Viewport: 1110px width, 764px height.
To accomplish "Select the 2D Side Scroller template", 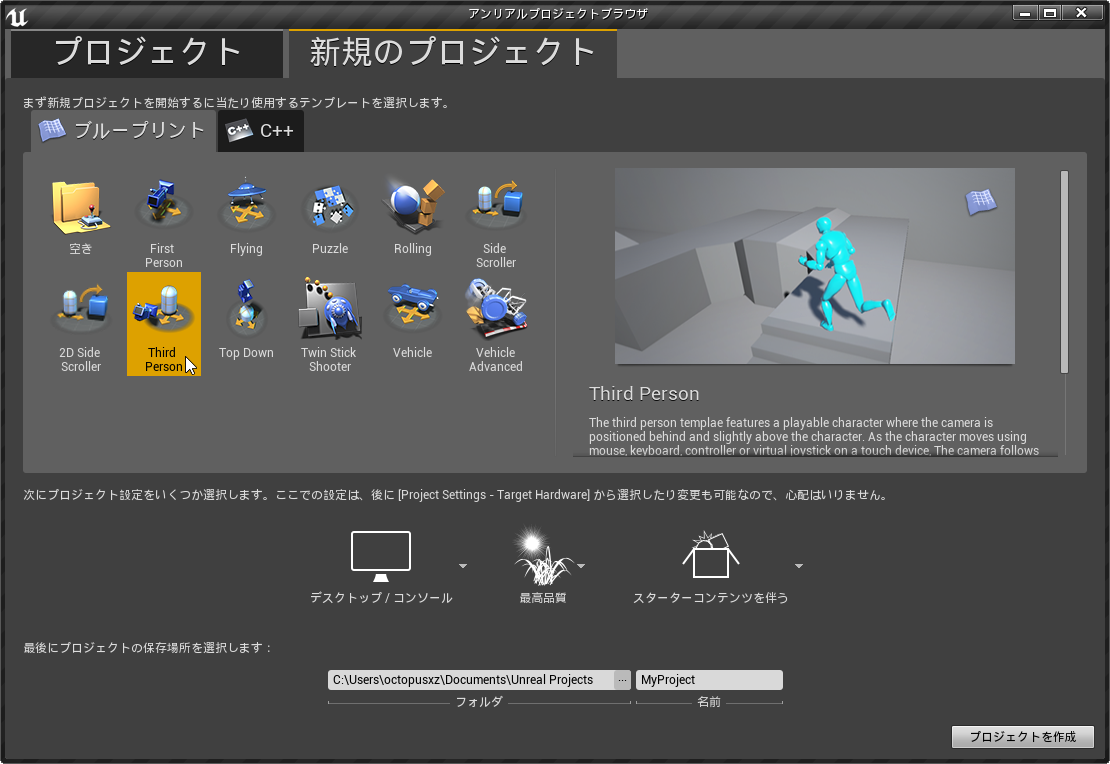I will pyautogui.click(x=81, y=324).
